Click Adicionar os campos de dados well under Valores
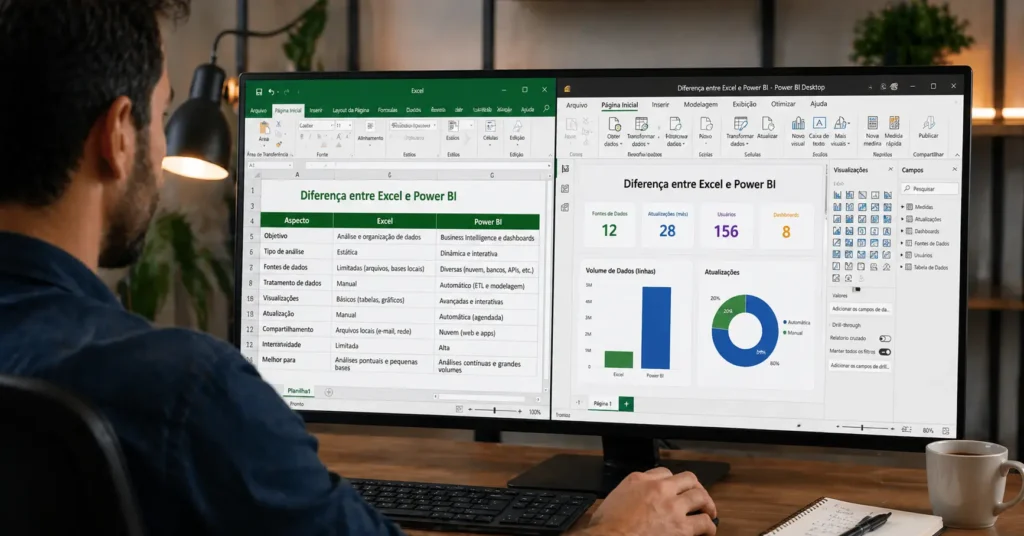The image size is (1024, 536). [x=861, y=309]
